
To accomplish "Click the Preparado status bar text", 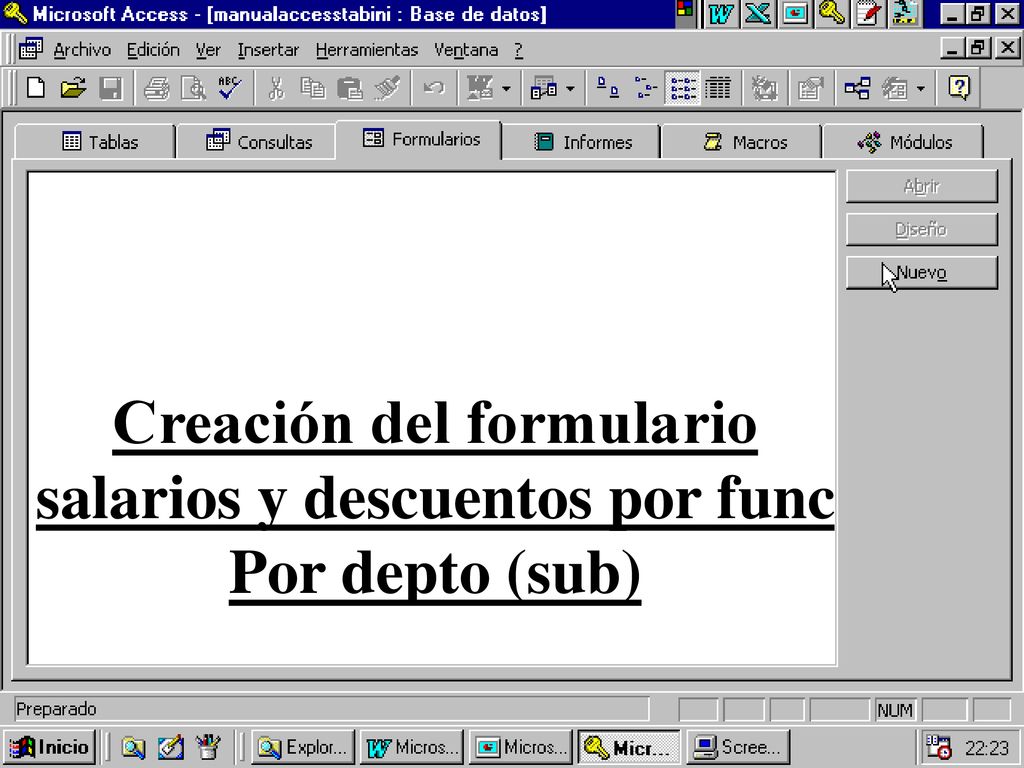I will tap(56, 709).
